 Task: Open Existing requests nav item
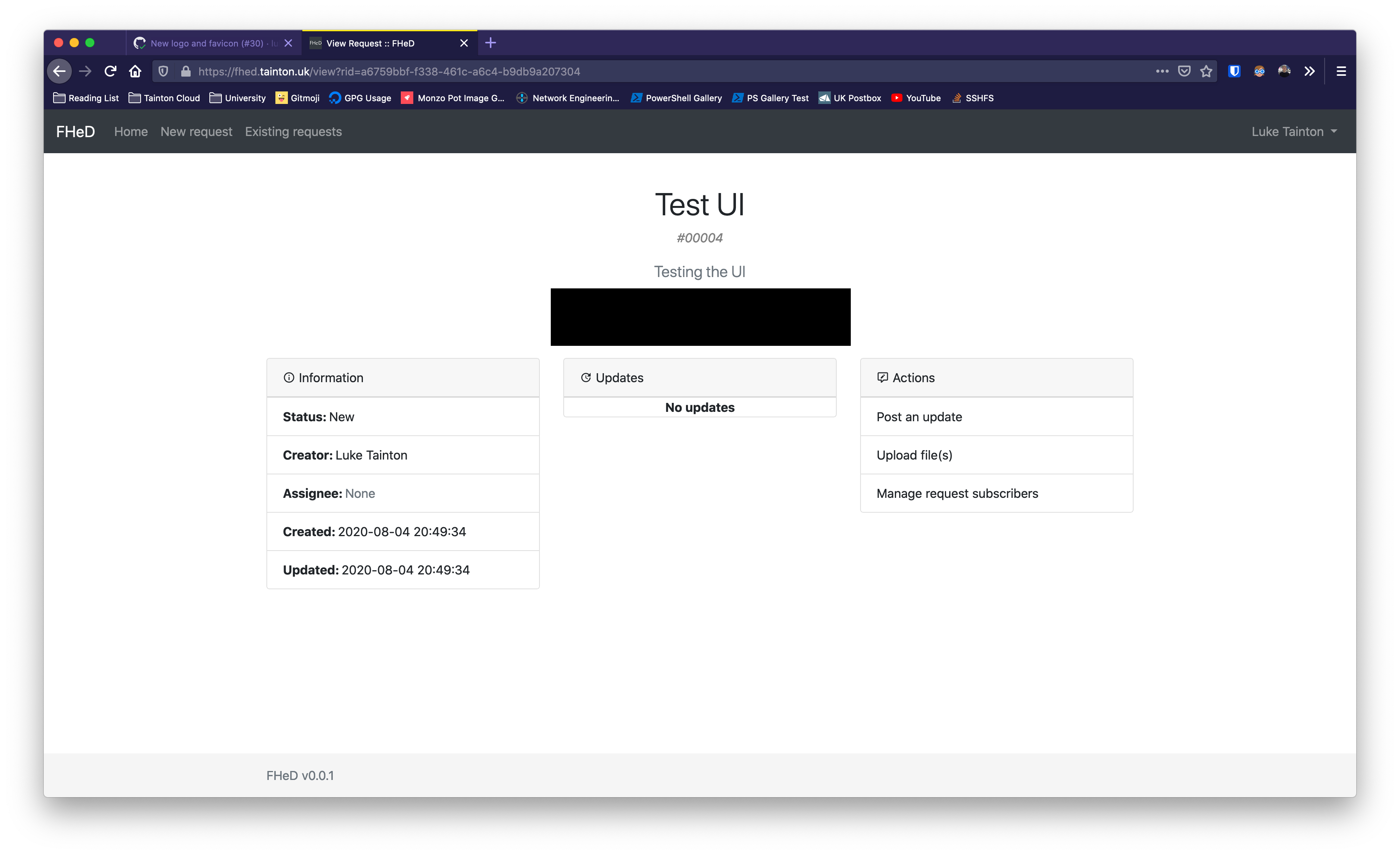[x=293, y=131]
